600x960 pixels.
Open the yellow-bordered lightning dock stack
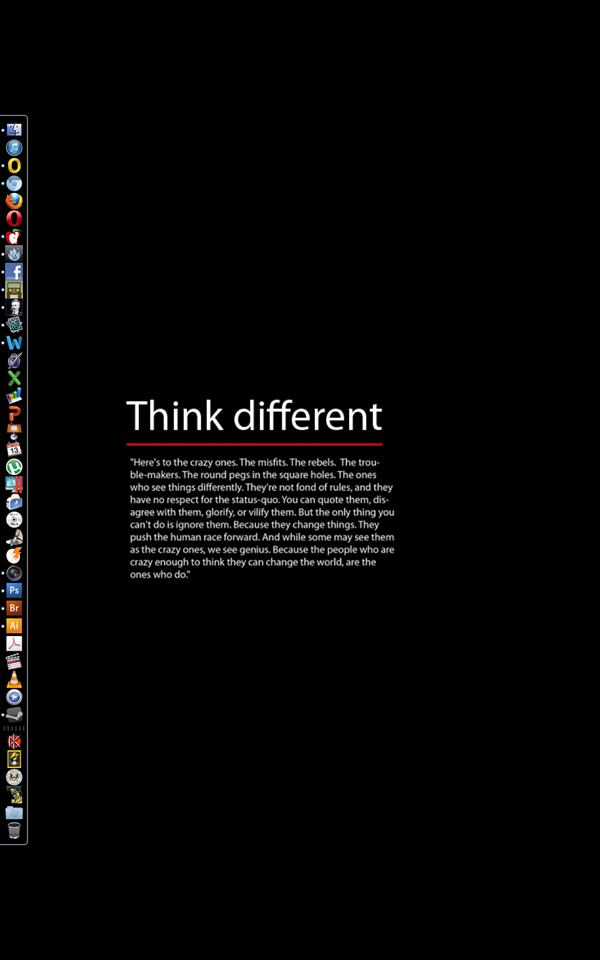(14, 760)
